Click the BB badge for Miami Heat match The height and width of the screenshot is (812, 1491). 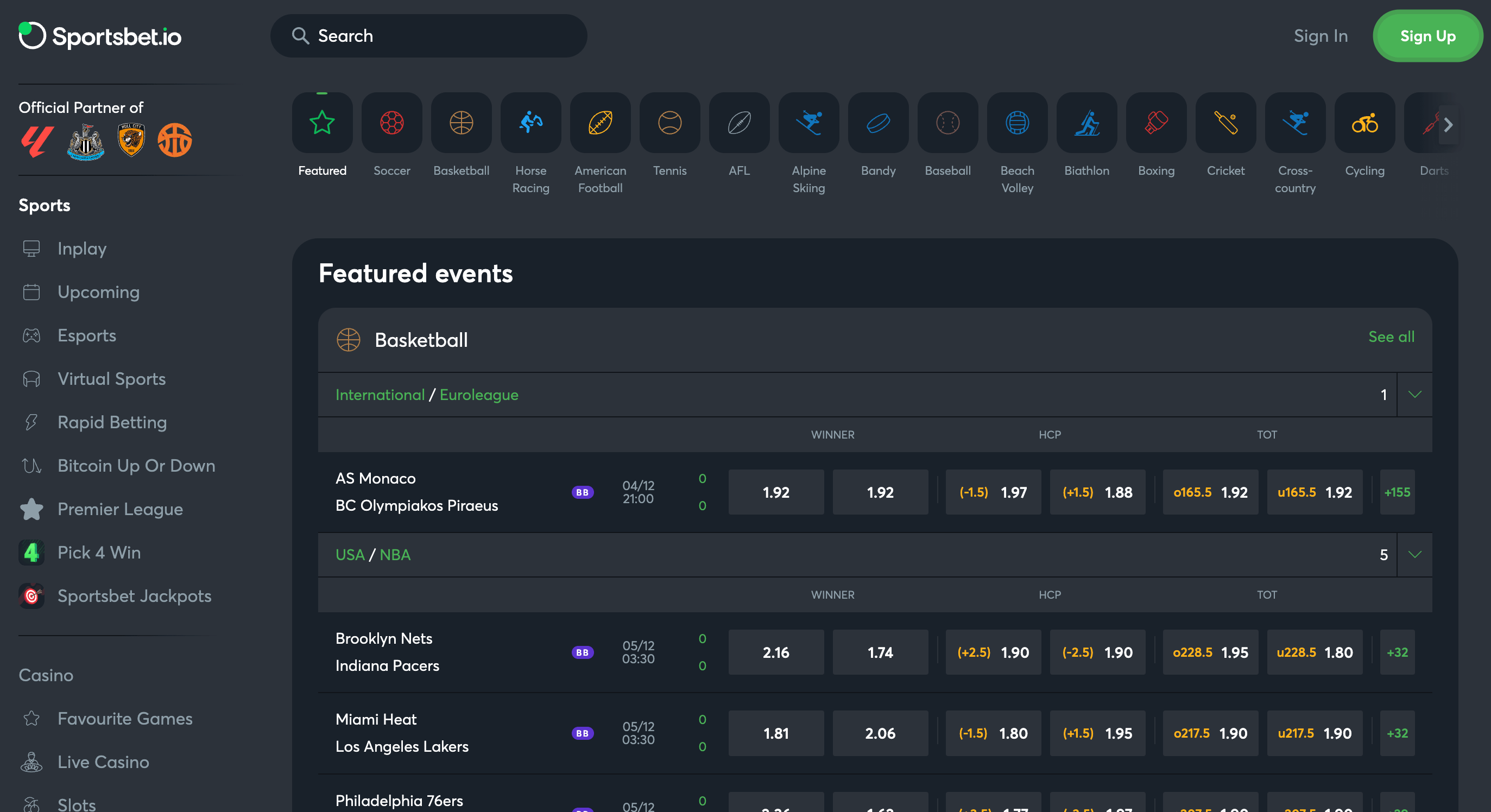click(x=582, y=733)
